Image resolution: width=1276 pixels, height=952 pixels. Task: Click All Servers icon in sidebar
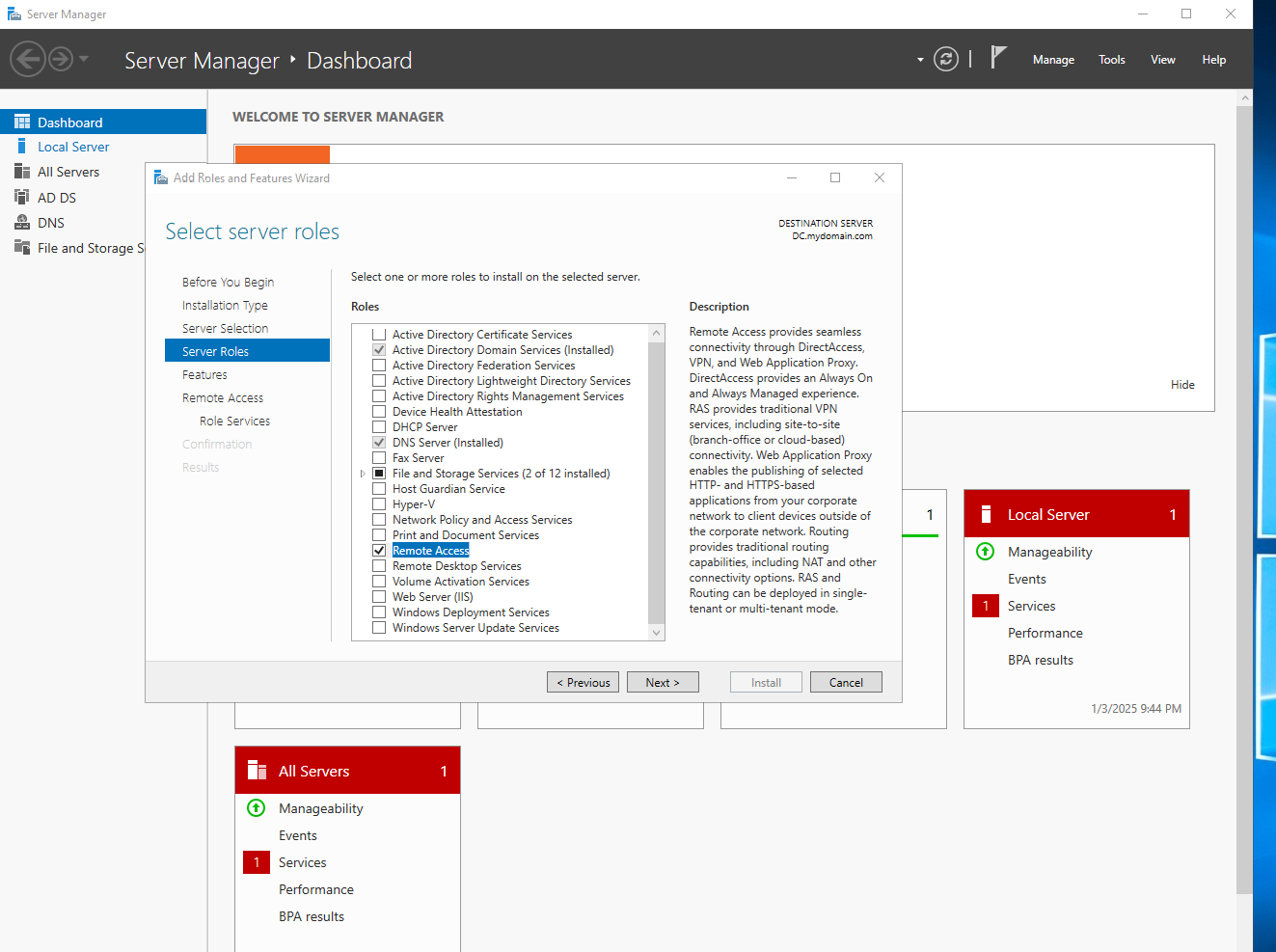(22, 172)
